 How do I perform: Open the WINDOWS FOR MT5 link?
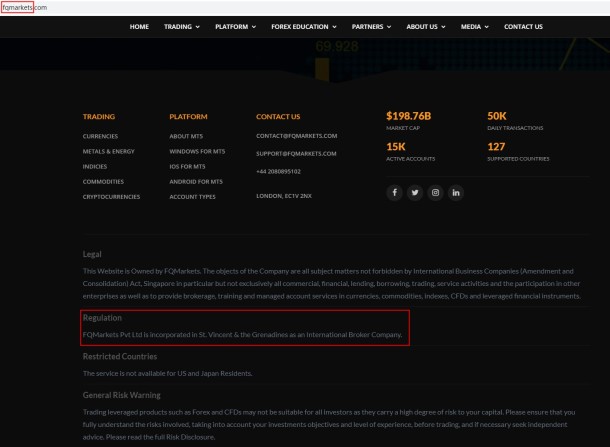coord(197,151)
